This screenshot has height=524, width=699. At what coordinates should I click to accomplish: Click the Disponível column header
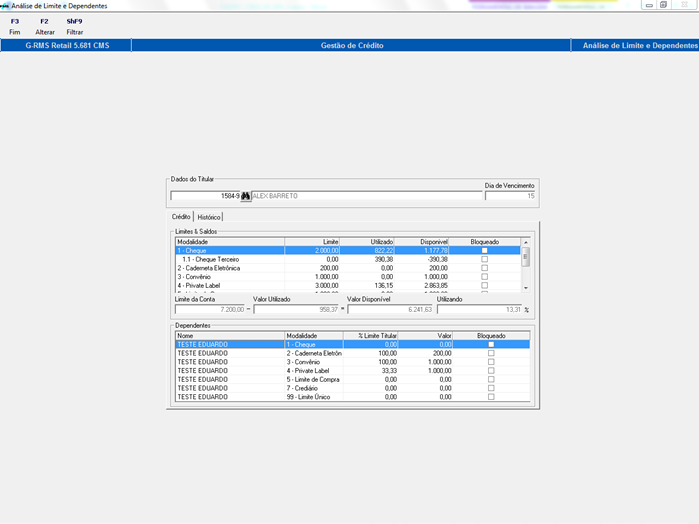tap(421, 242)
